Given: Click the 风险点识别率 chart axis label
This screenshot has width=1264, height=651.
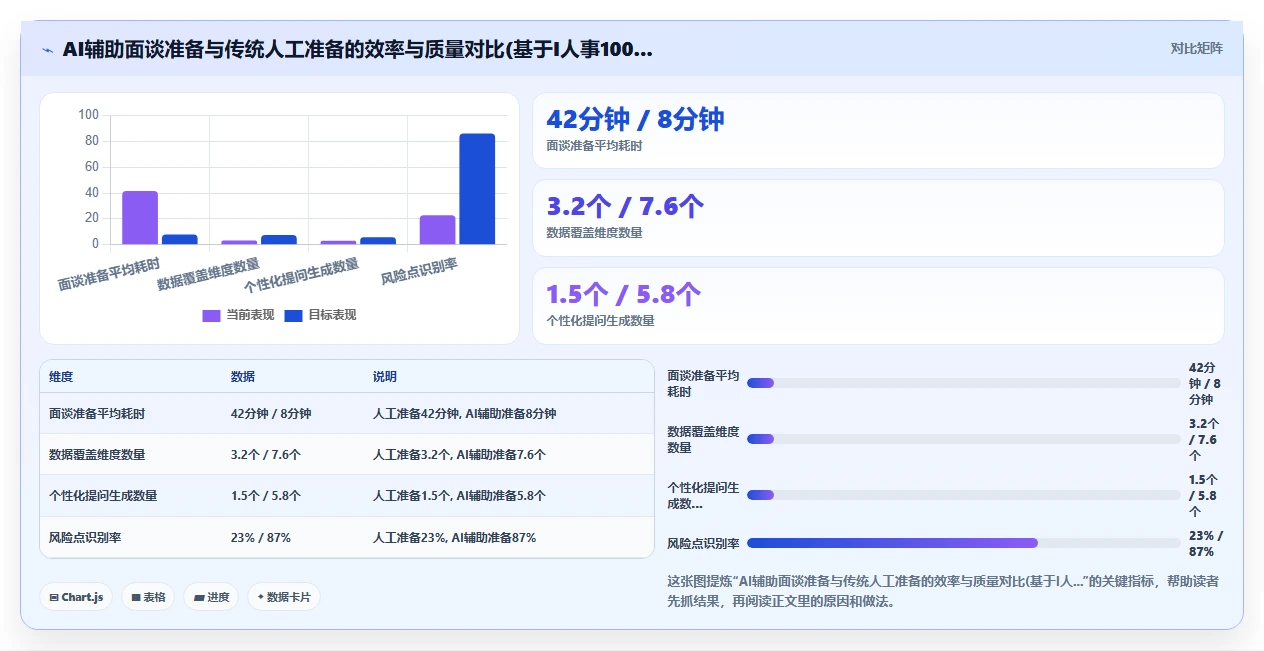Looking at the screenshot, I should [420, 270].
